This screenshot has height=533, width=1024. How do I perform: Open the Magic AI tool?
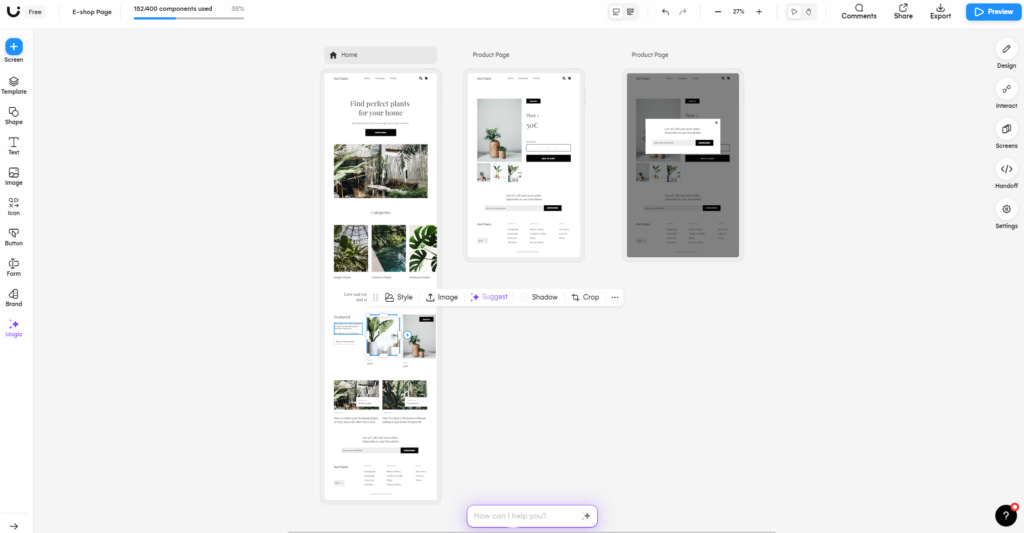tap(14, 325)
